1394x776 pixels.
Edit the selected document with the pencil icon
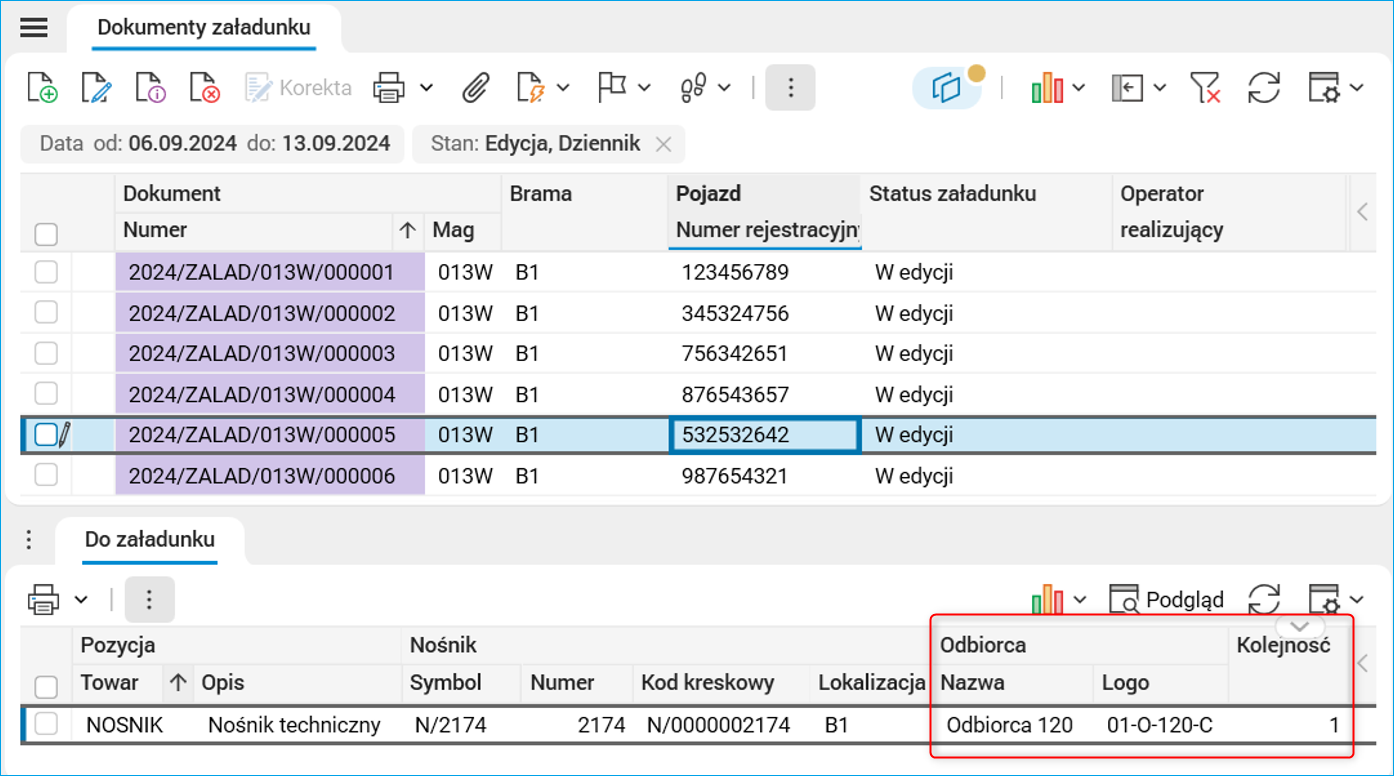coord(97,88)
